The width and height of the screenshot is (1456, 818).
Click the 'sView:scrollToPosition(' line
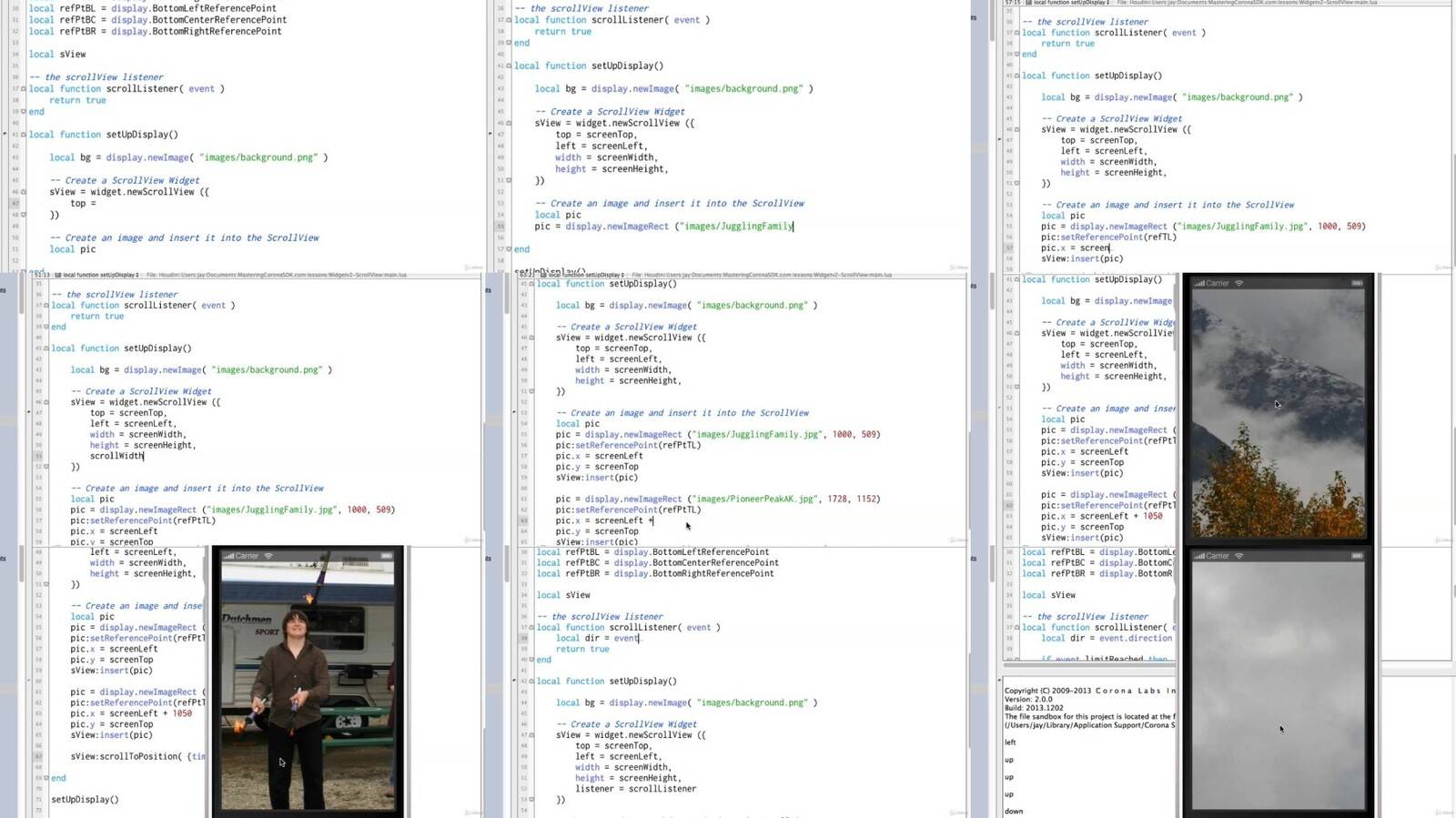[138, 757]
